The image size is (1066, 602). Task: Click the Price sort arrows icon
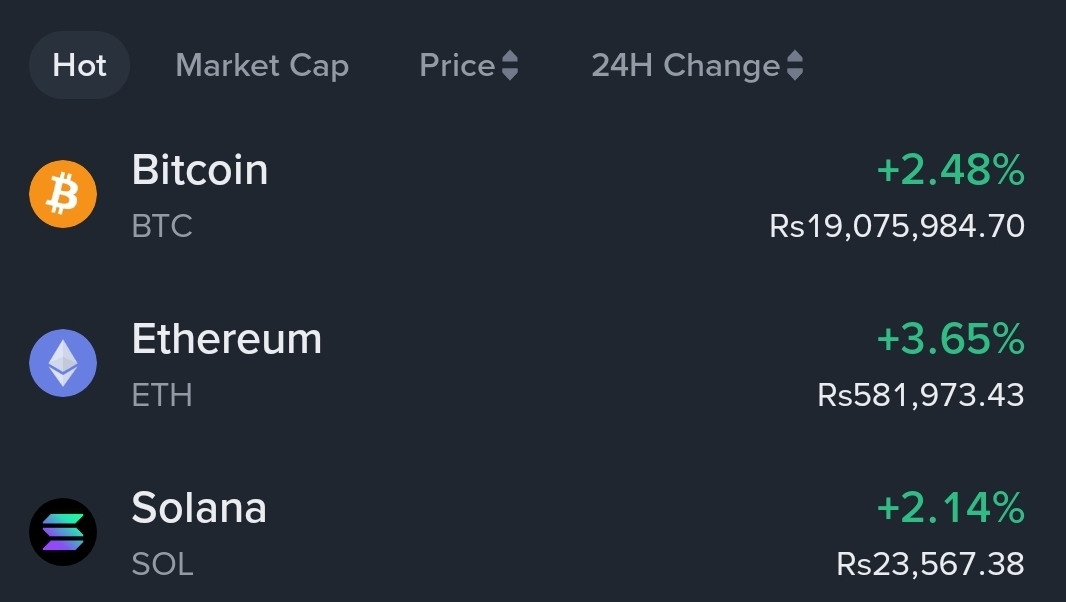coord(510,66)
